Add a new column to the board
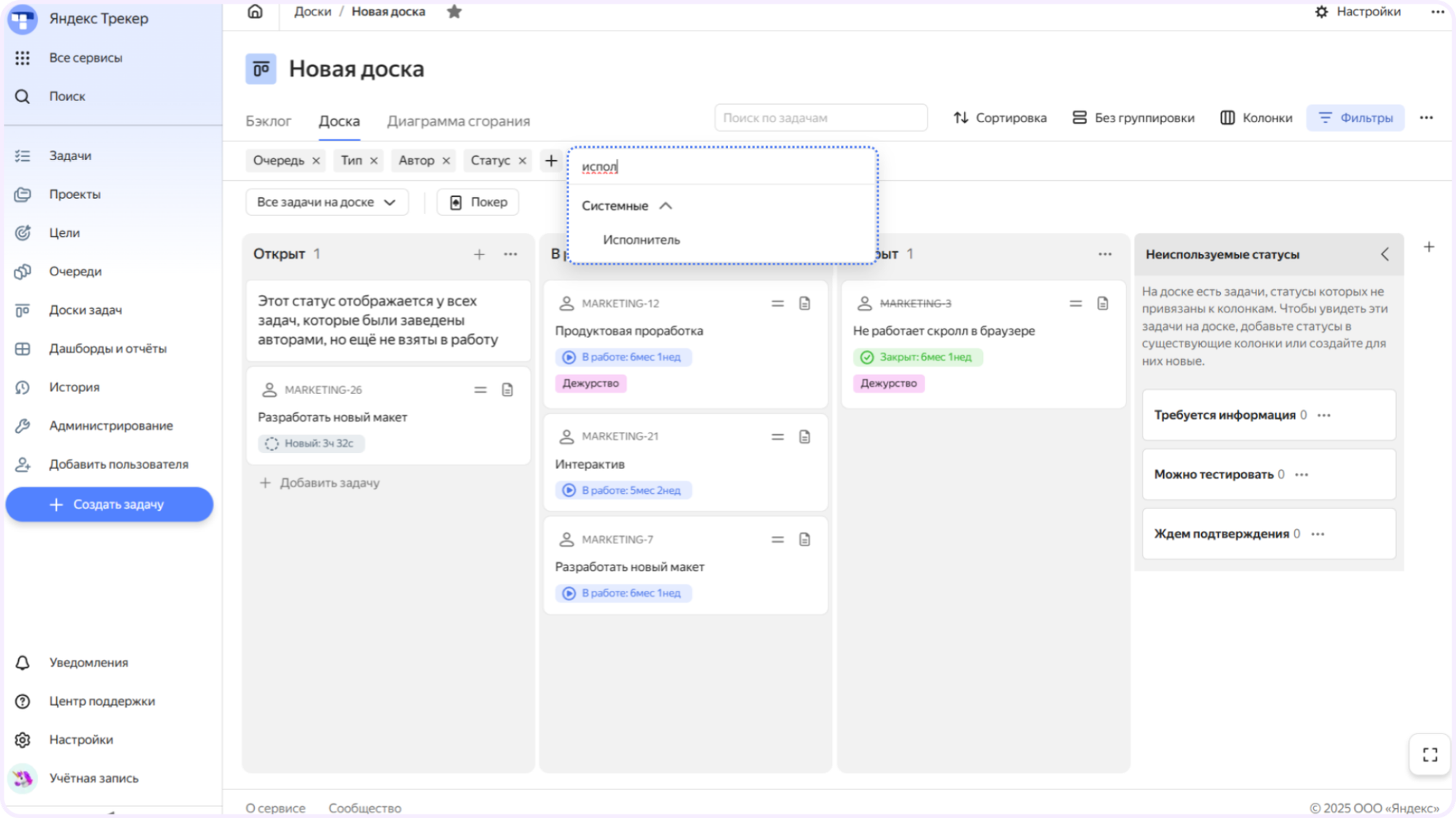The image size is (1456, 818). click(1429, 247)
